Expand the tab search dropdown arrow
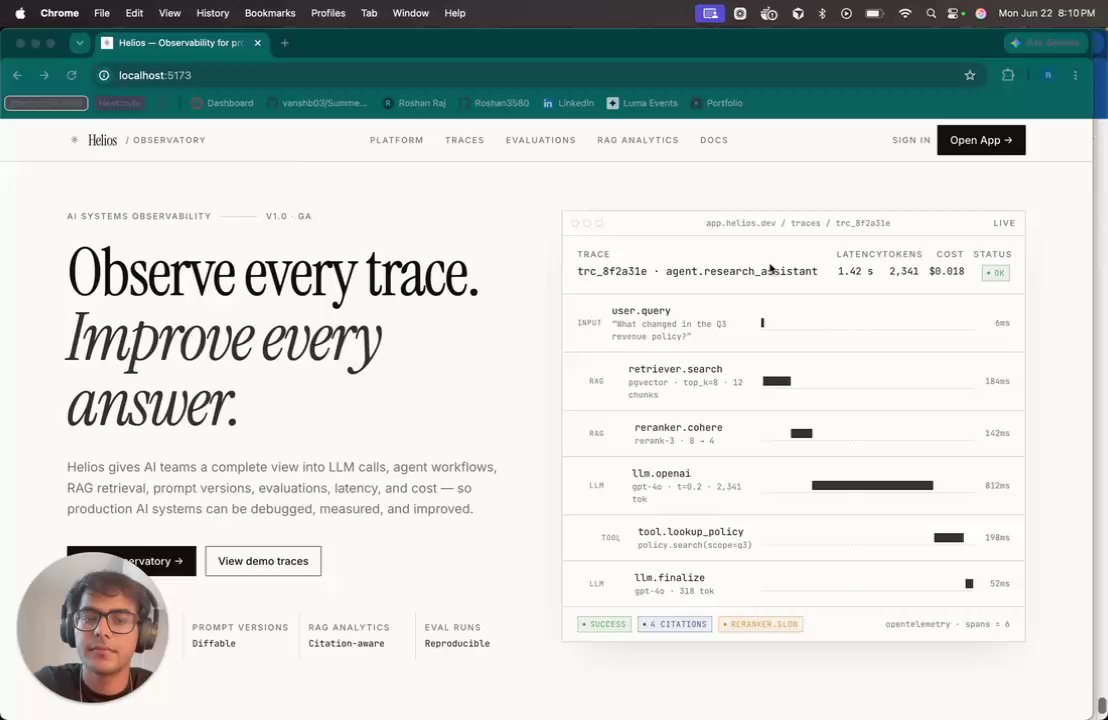1108x720 pixels. 80,43
